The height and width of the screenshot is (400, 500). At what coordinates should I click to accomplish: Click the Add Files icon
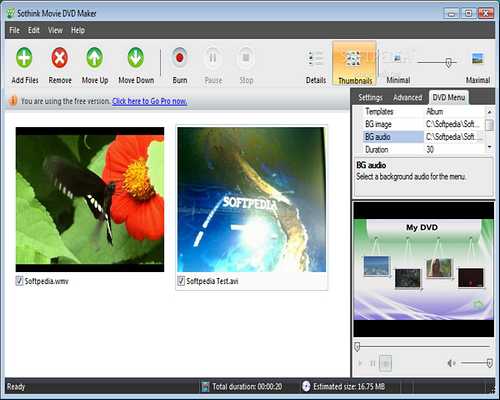[x=24, y=57]
